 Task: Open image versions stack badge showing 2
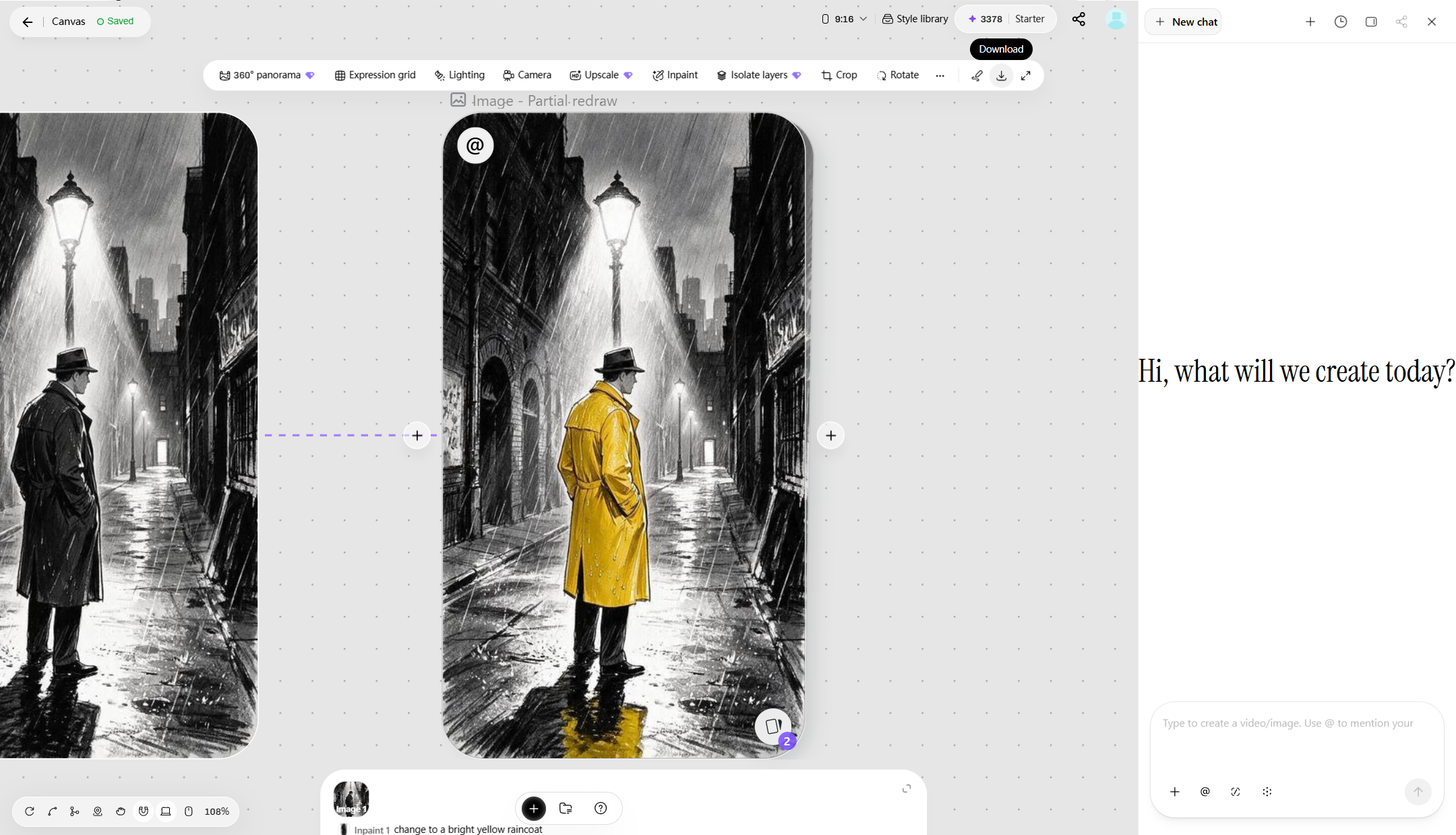click(774, 727)
